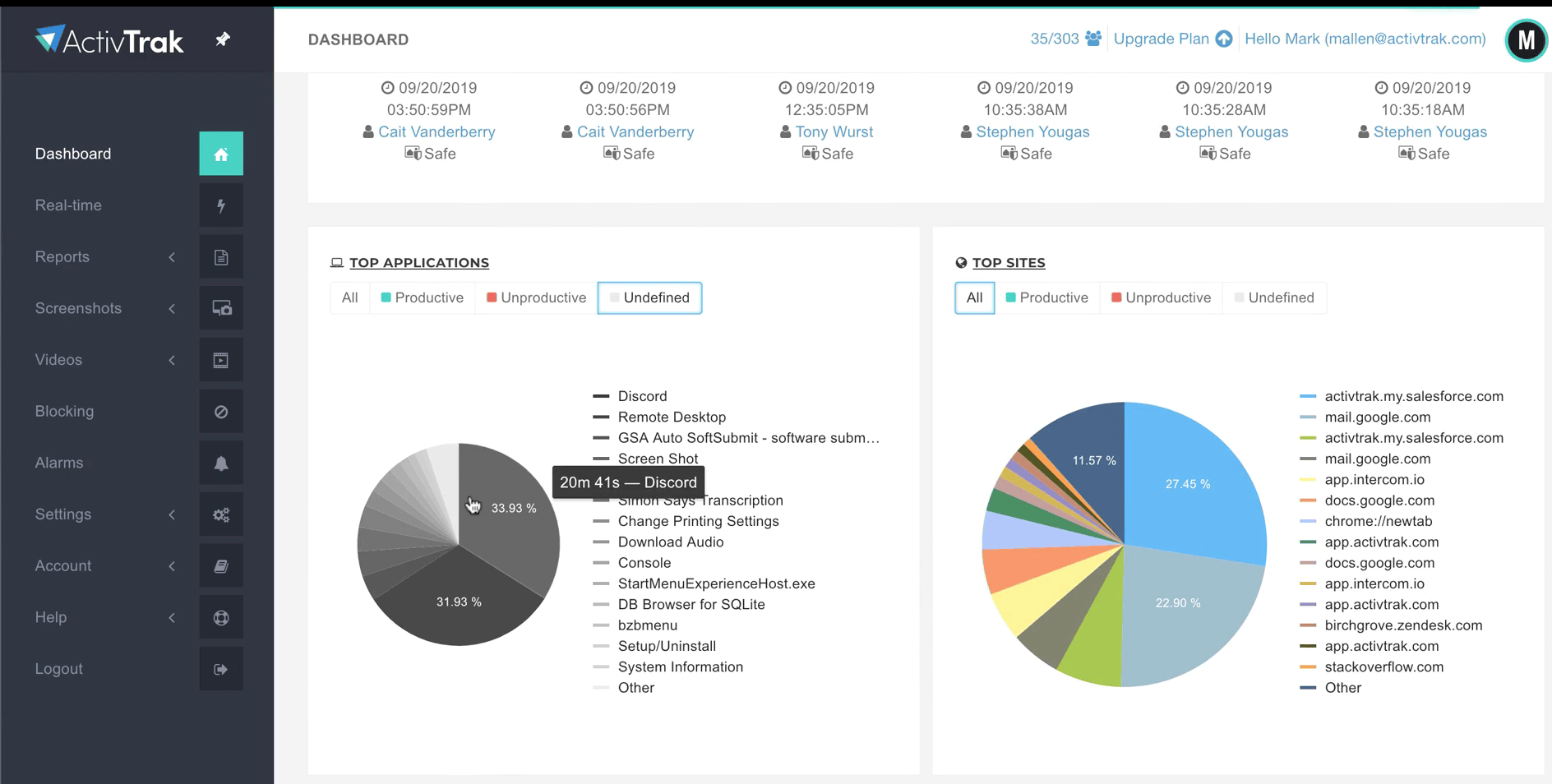Click the Real-time lightning bolt icon
This screenshot has height=784, width=1552.
(221, 205)
